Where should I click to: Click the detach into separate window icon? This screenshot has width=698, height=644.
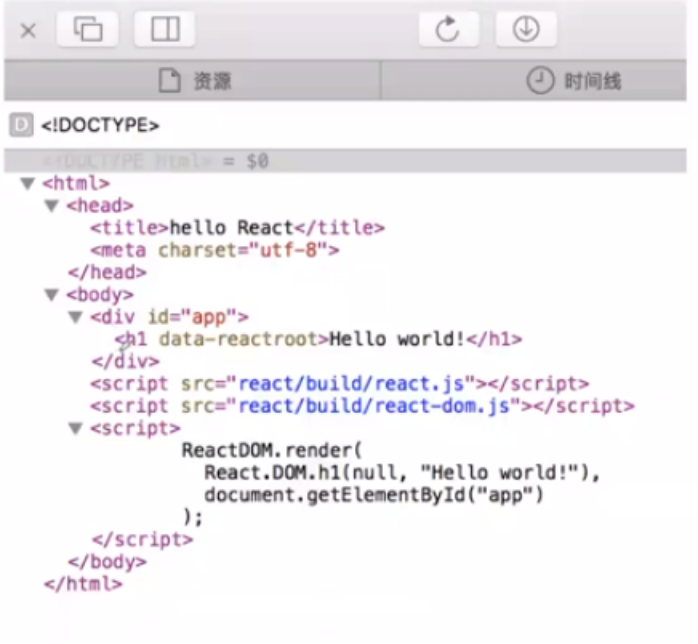pos(88,29)
